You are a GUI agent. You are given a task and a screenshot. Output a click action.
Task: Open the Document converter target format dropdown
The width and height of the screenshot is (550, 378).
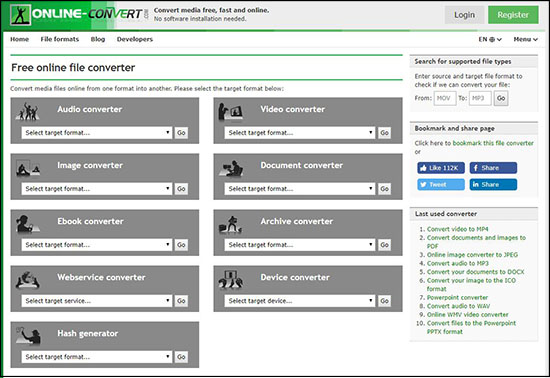pyautogui.click(x=300, y=189)
